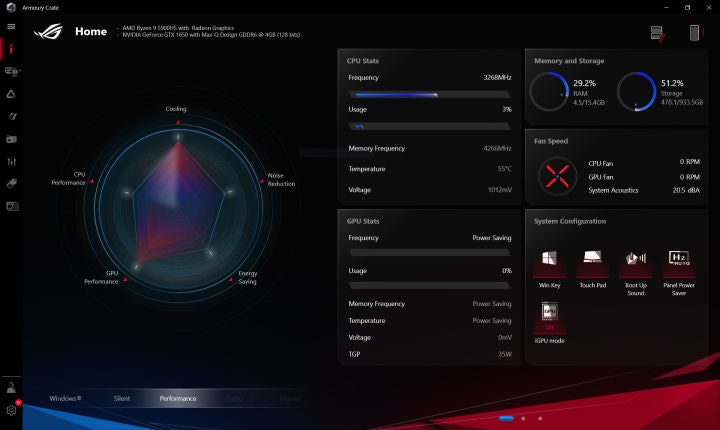Open the hamburger menu in the sidebar

(11, 27)
